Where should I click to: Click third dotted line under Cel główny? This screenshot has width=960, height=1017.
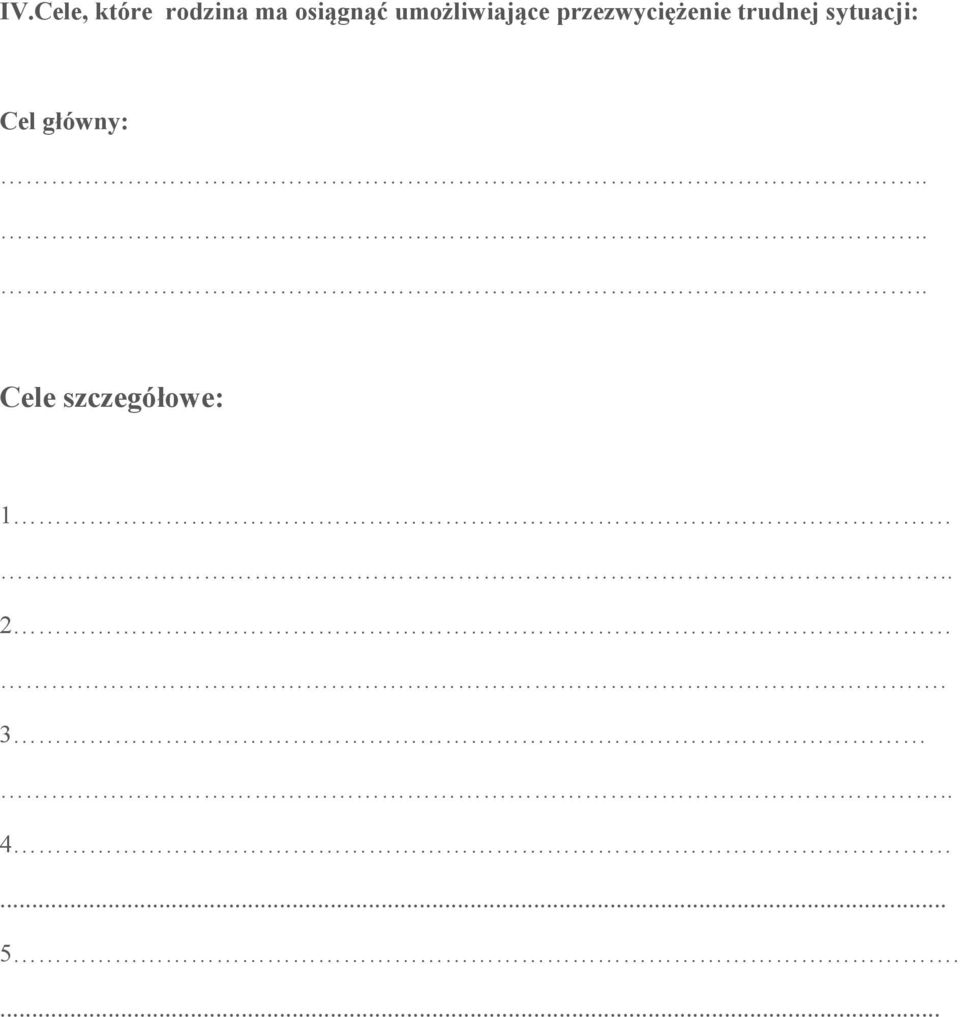click(x=464, y=292)
